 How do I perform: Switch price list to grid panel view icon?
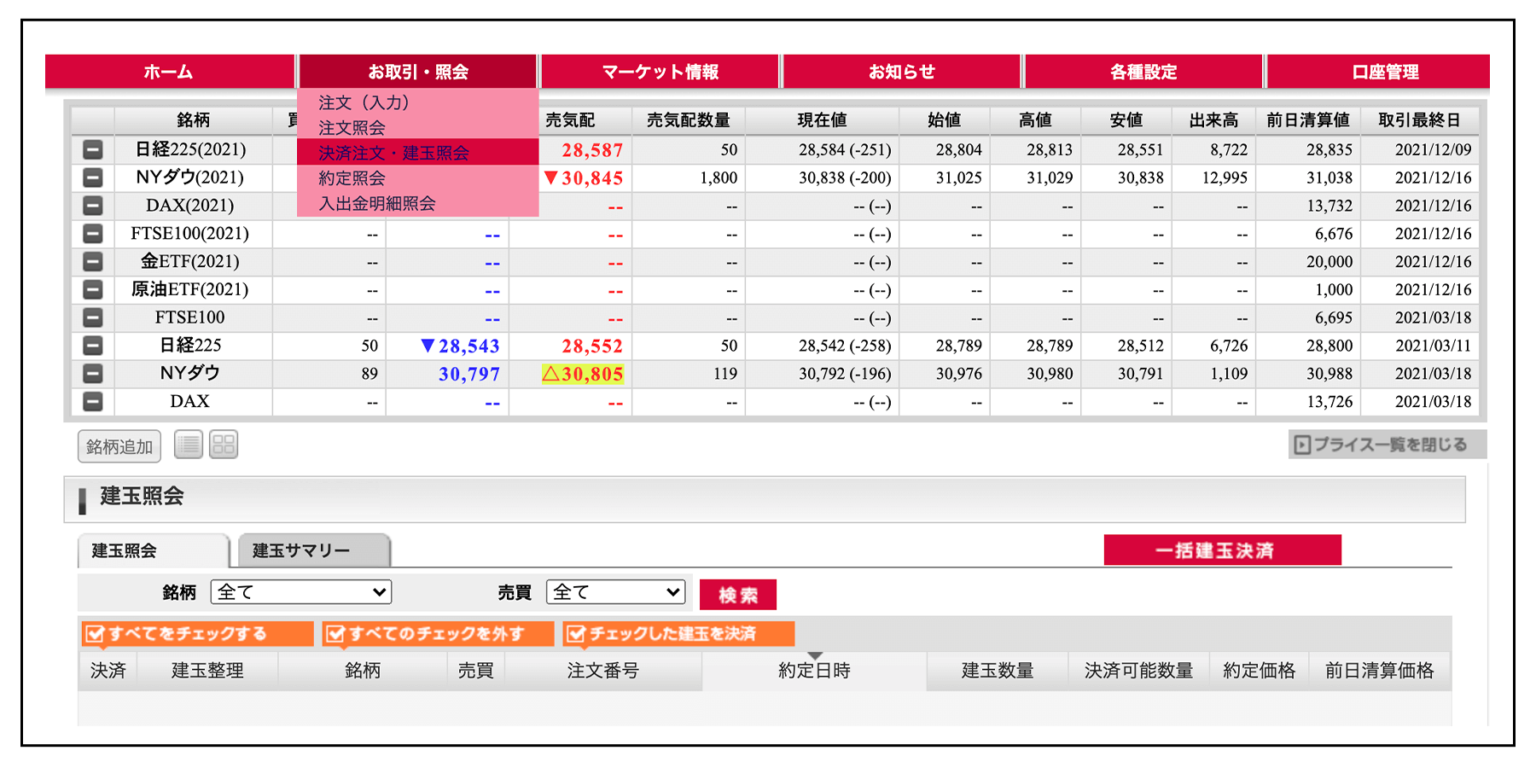point(223,445)
